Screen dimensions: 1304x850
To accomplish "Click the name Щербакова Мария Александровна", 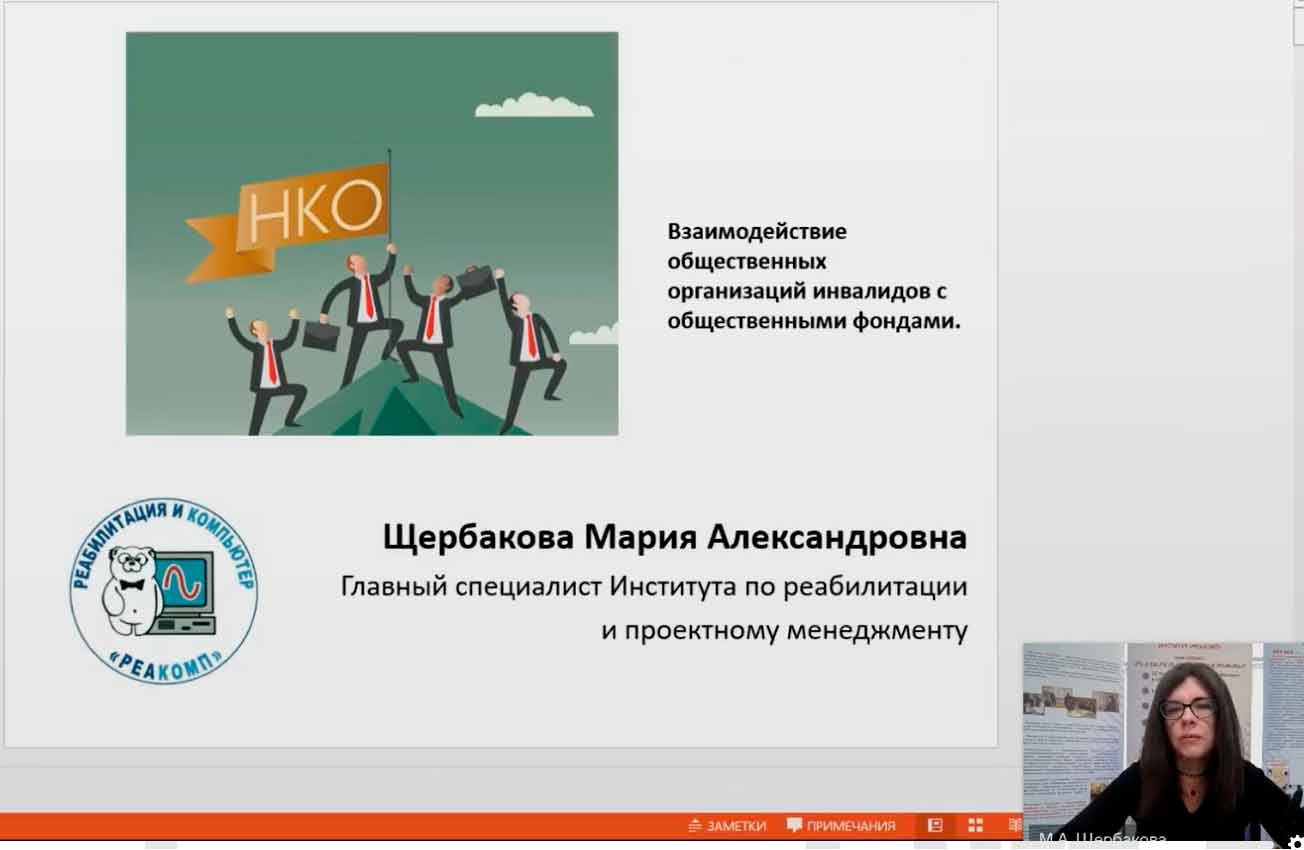I will 674,538.
